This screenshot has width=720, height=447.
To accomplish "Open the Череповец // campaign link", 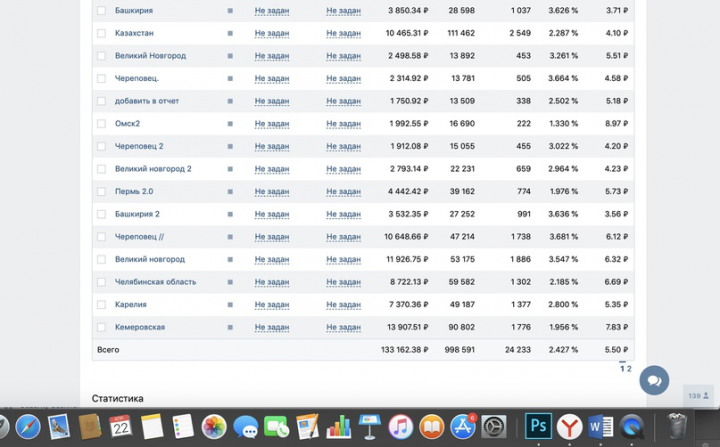I will click(139, 237).
